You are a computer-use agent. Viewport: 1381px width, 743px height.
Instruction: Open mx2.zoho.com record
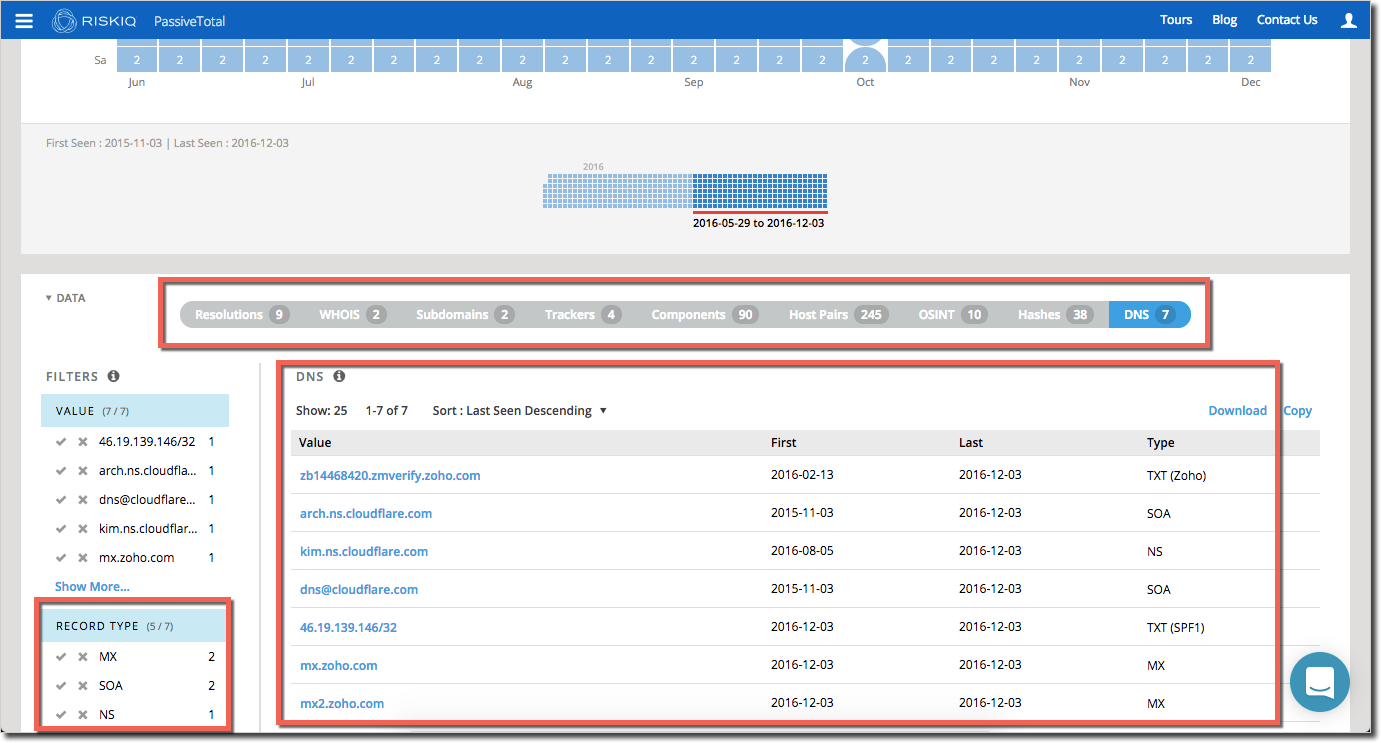click(x=342, y=704)
